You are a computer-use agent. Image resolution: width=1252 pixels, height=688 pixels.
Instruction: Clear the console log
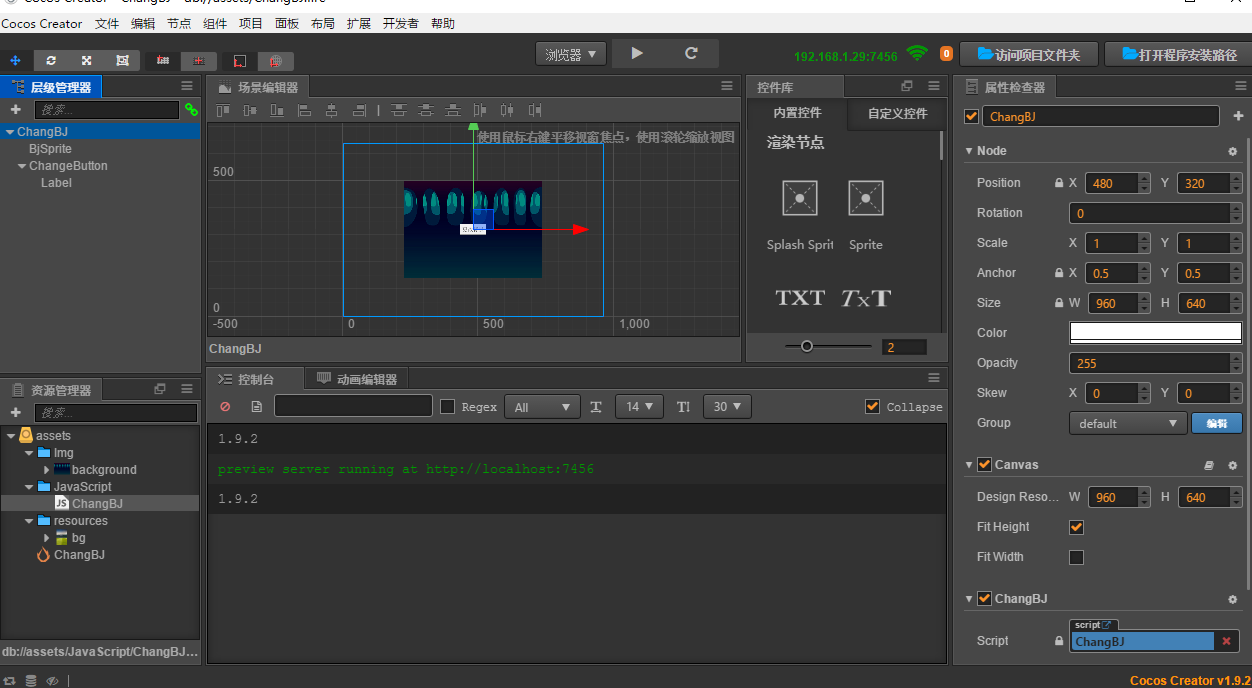[x=225, y=407]
